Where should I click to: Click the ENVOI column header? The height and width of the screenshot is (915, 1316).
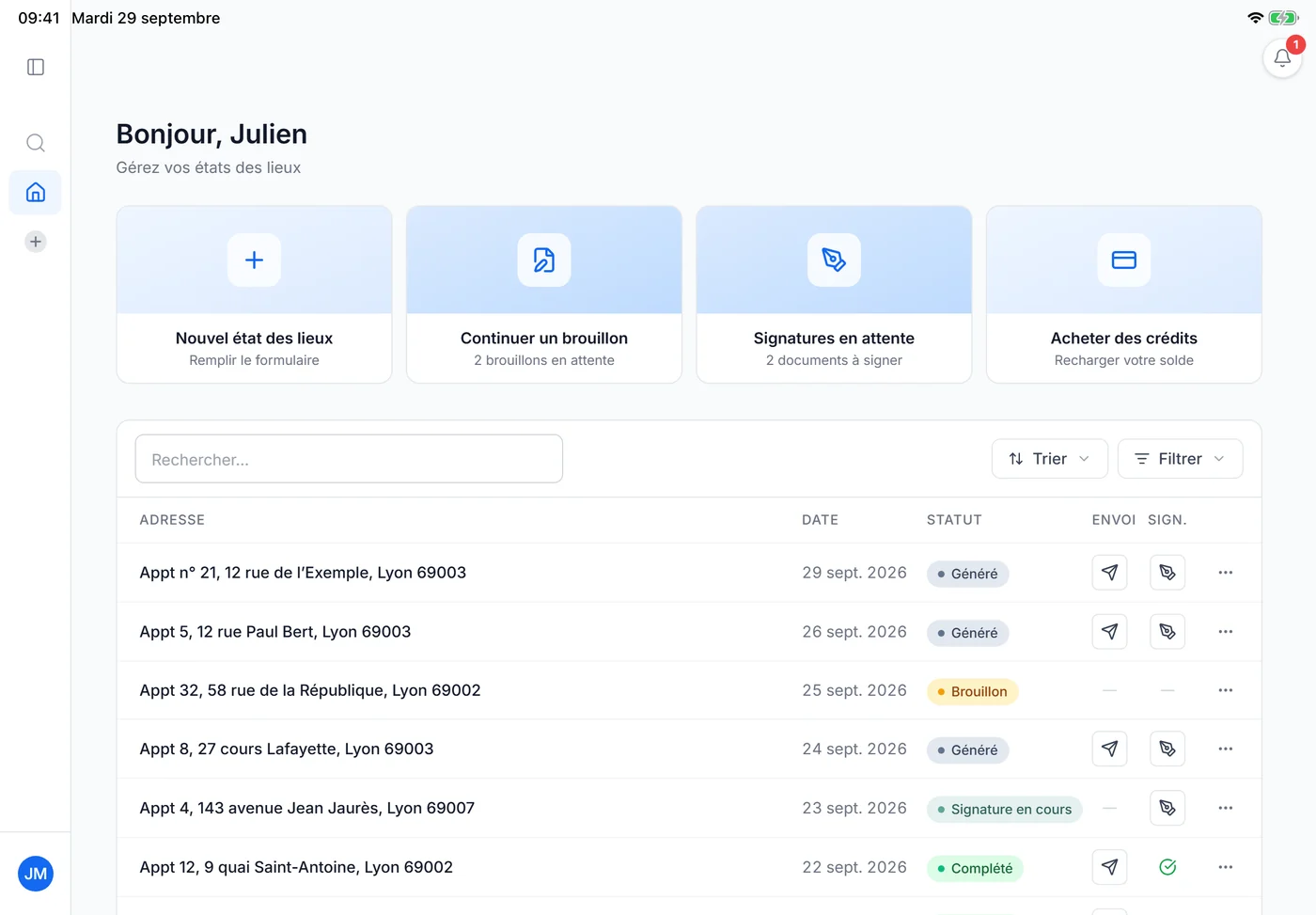1114,520
